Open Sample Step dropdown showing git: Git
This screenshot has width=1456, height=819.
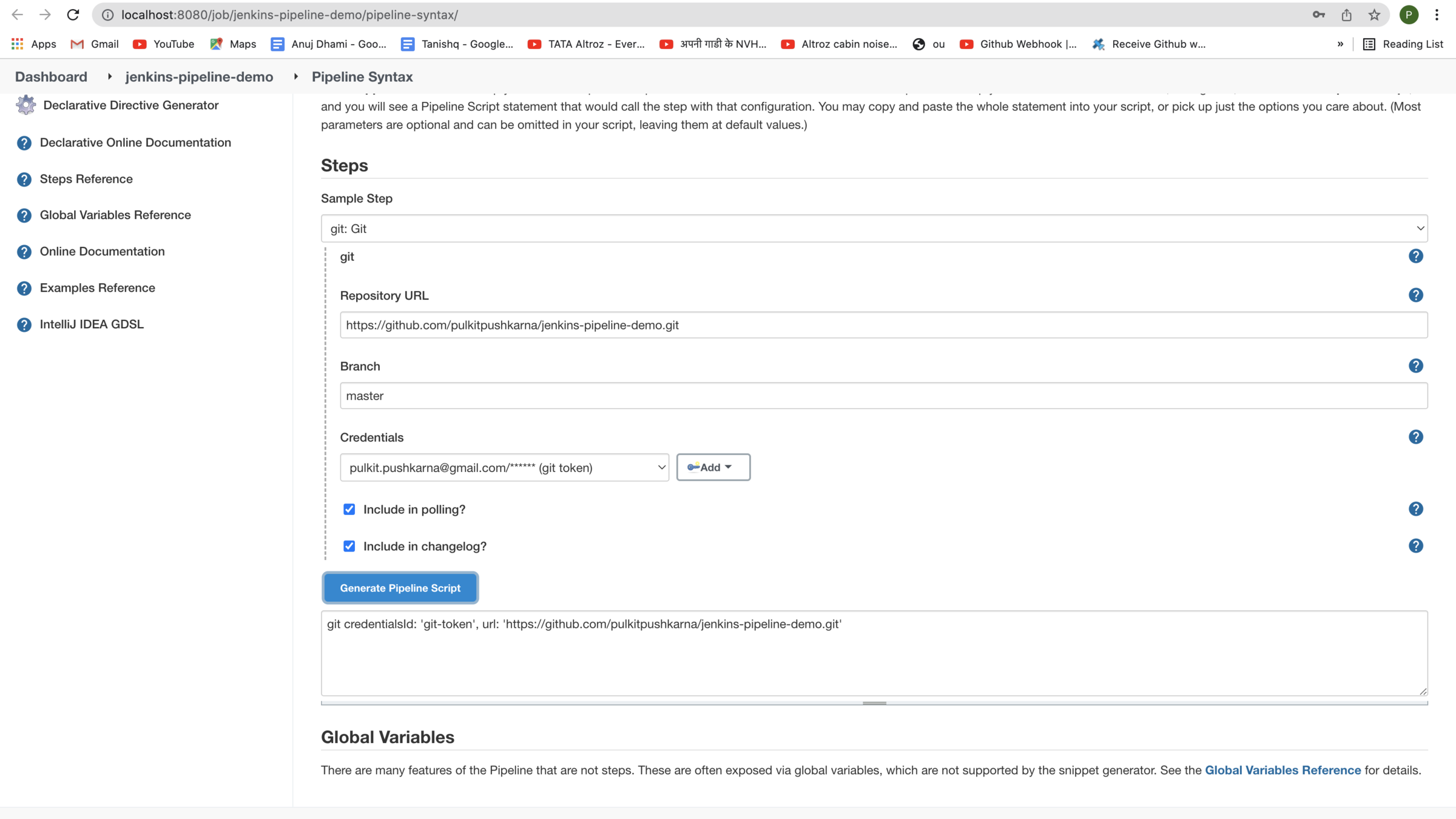pos(874,229)
